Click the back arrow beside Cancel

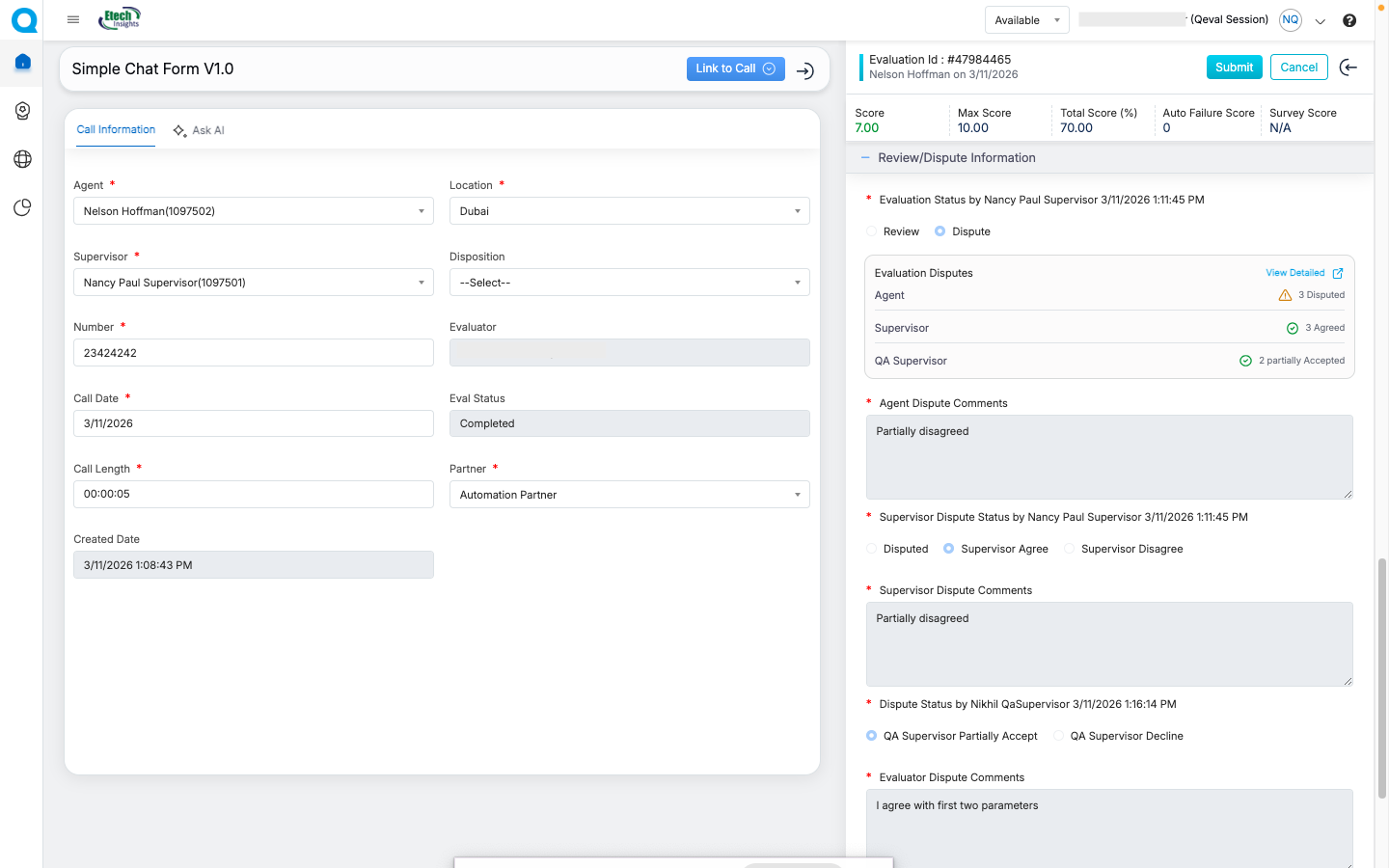1348,68
